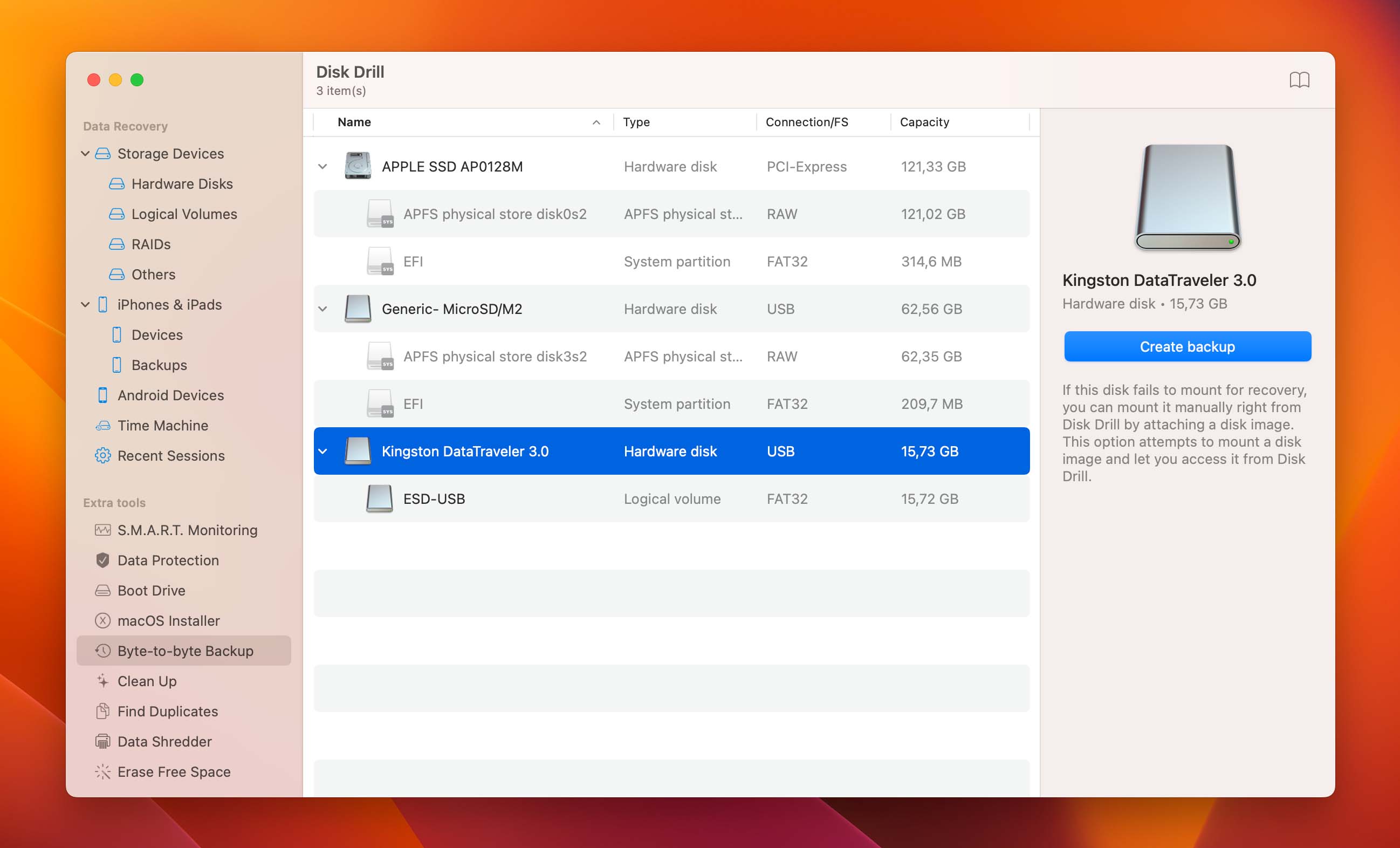
Task: Click the APFS physical store disk0s2 icon
Action: 380,214
